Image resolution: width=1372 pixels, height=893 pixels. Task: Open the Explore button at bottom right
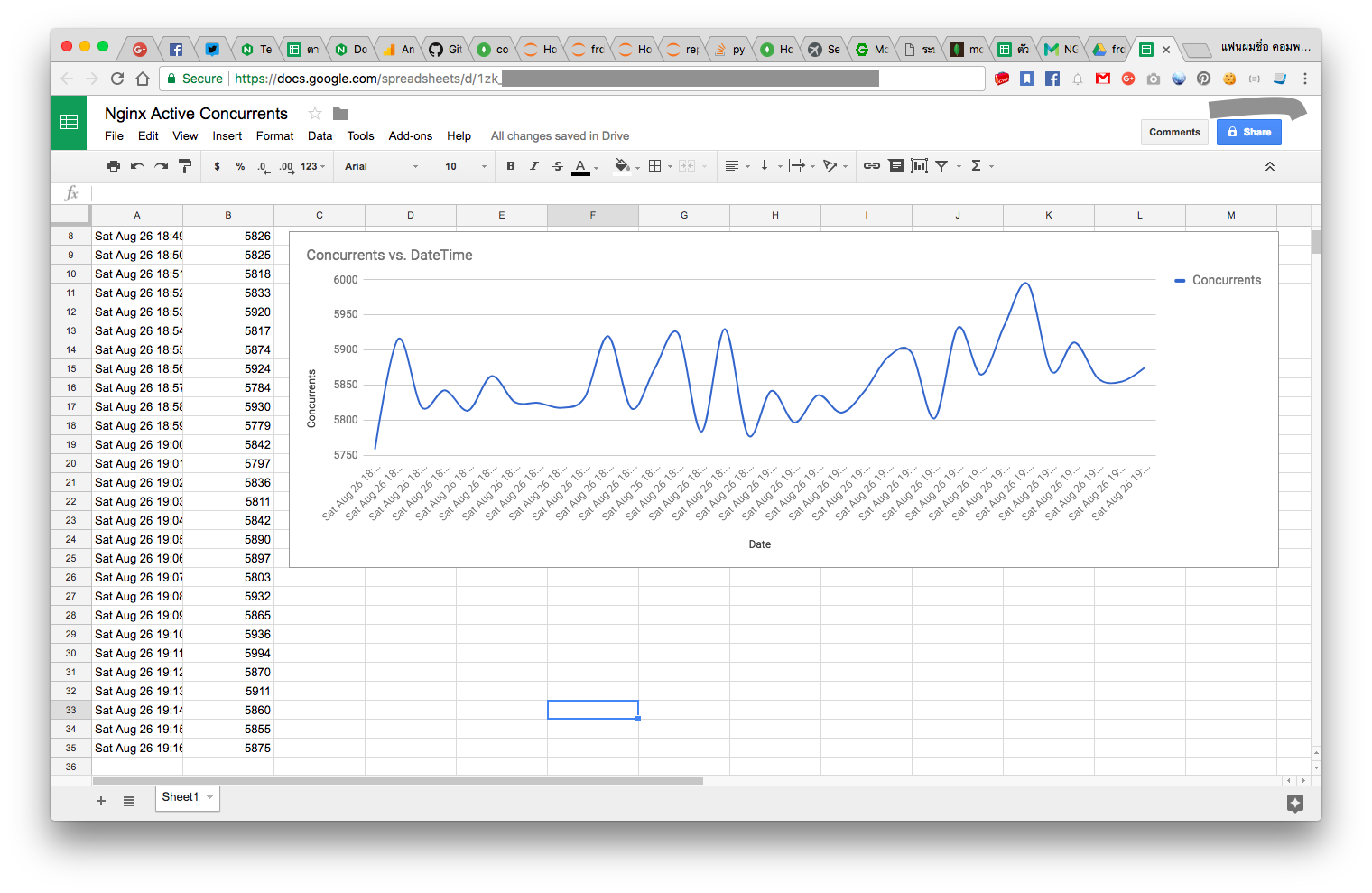[1294, 803]
